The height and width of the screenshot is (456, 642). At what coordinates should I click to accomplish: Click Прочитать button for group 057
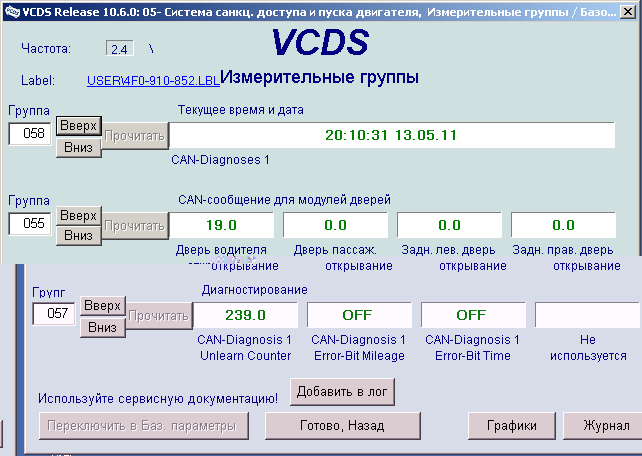coord(159,316)
